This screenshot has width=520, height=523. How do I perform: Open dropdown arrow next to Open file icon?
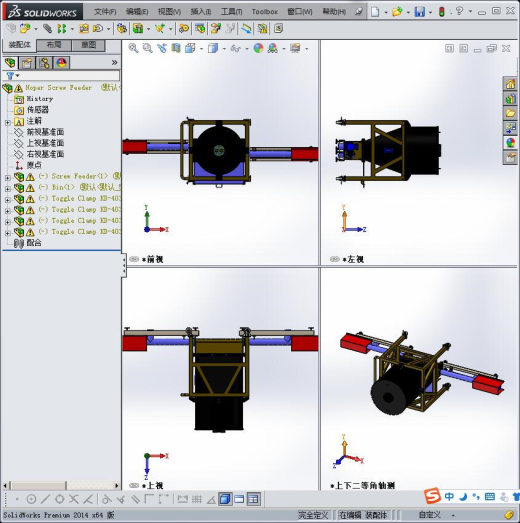pos(408,13)
